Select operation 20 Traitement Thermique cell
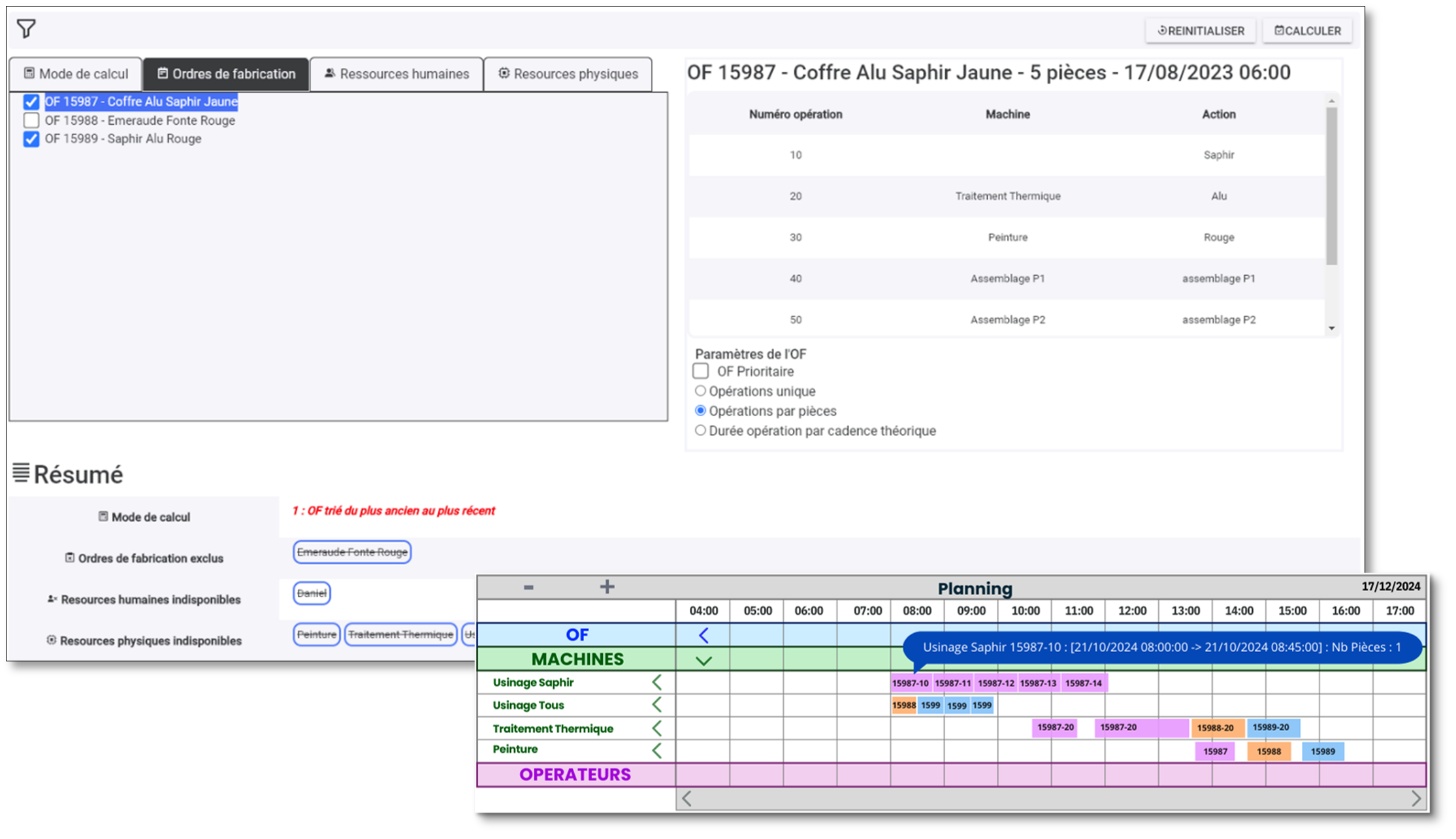 [x=1007, y=196]
